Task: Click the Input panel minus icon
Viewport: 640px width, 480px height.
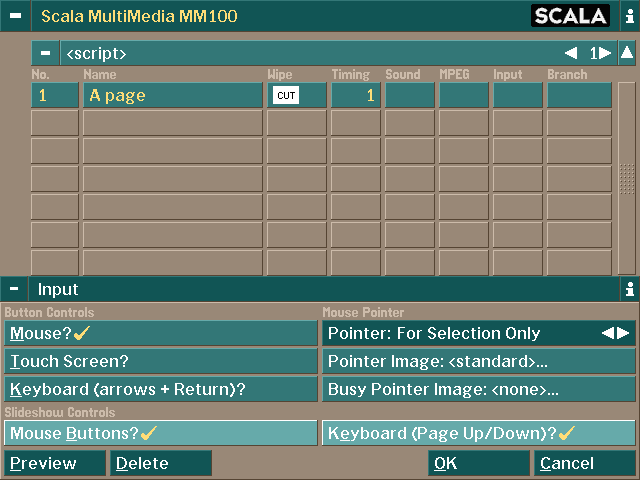Action: tap(14, 290)
